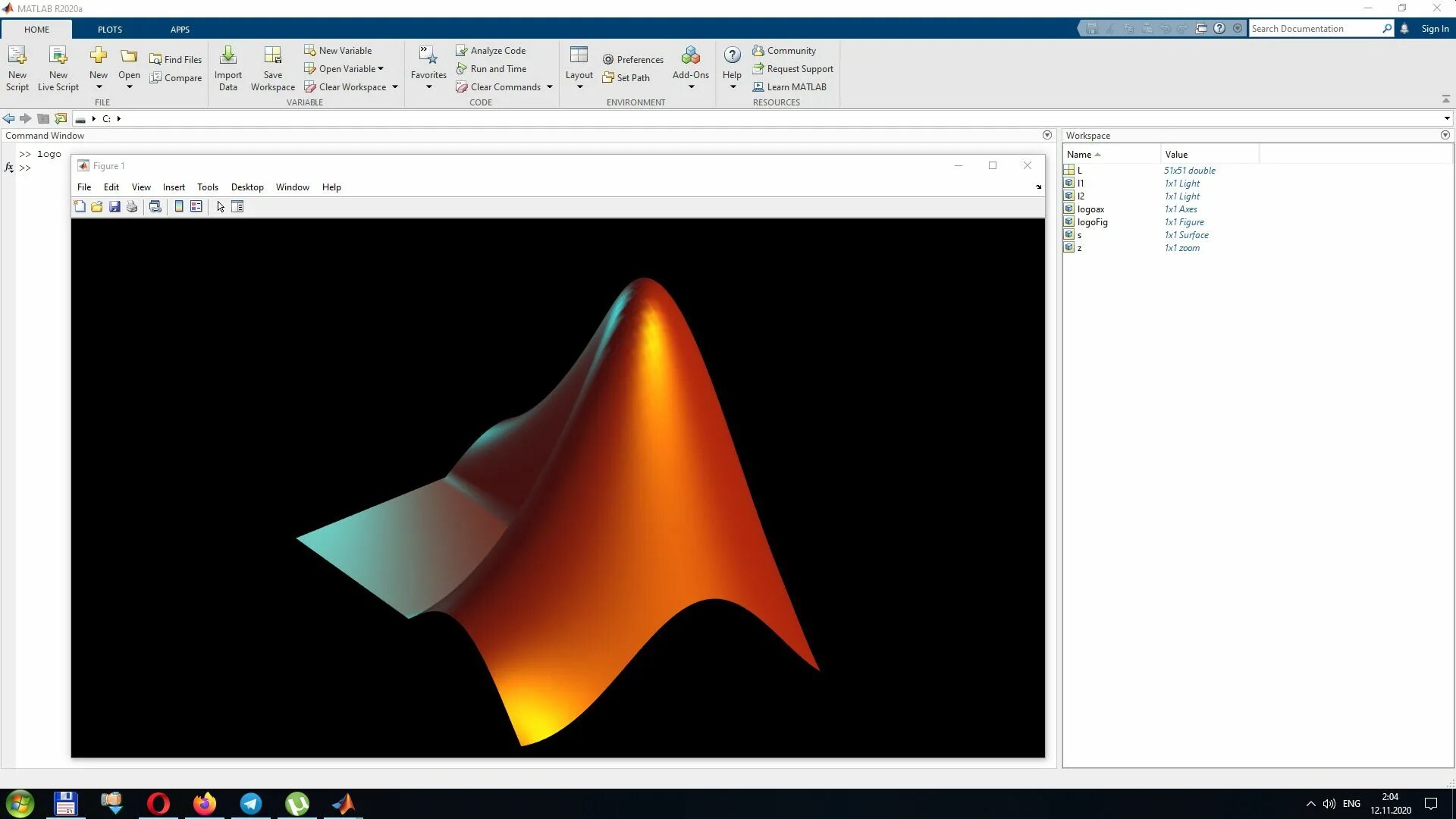This screenshot has height=819, width=1456.
Task: Open the Tools menu in Figure 1
Action: pyautogui.click(x=207, y=187)
